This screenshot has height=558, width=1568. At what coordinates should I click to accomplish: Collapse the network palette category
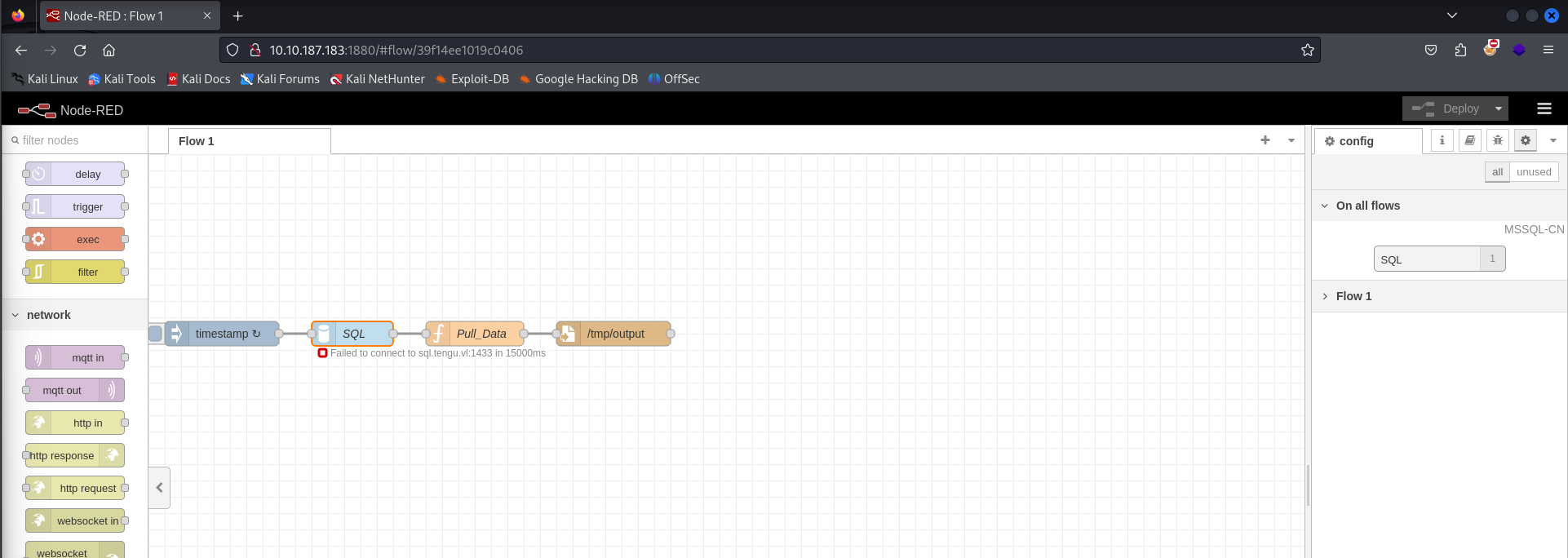pos(75,315)
